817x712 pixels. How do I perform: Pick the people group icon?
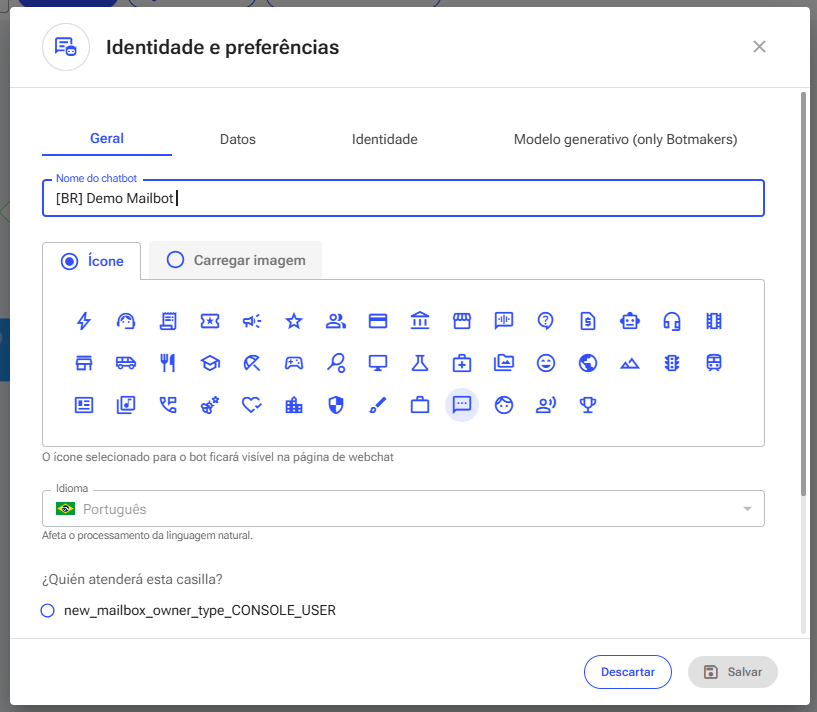(336, 321)
